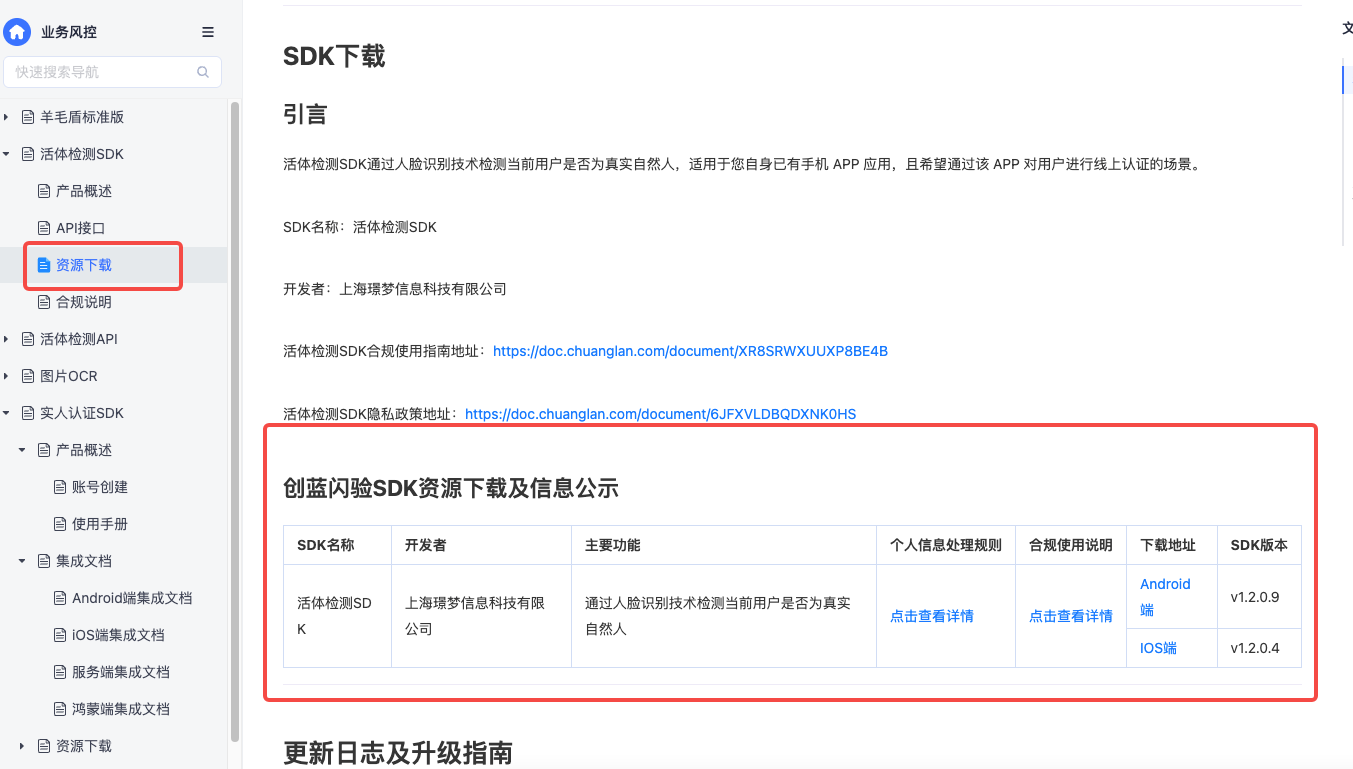
Task: Expand the 羊毛盾标准版 tree node
Action: [x=7, y=117]
